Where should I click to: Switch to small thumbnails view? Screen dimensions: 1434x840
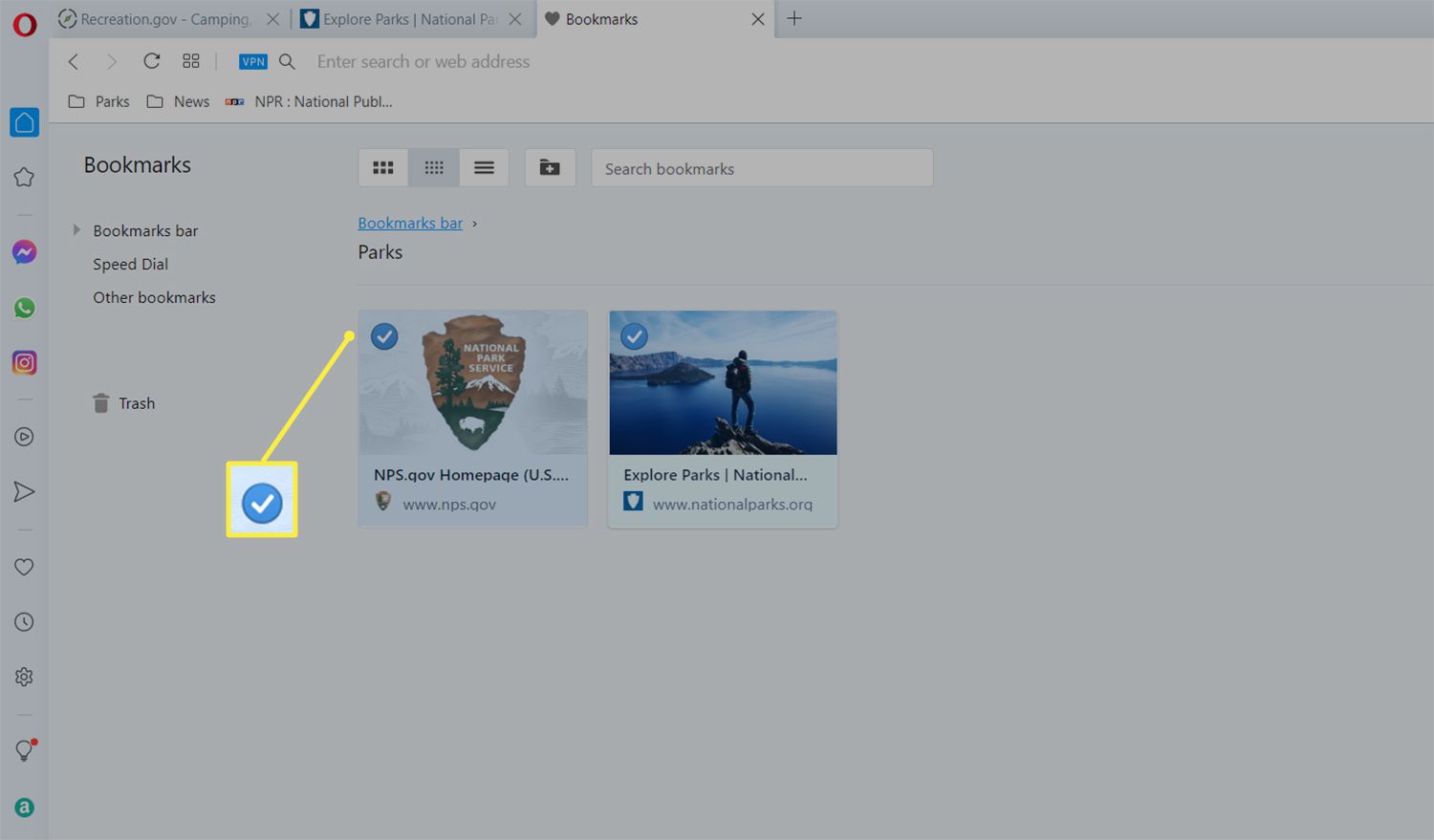point(434,167)
